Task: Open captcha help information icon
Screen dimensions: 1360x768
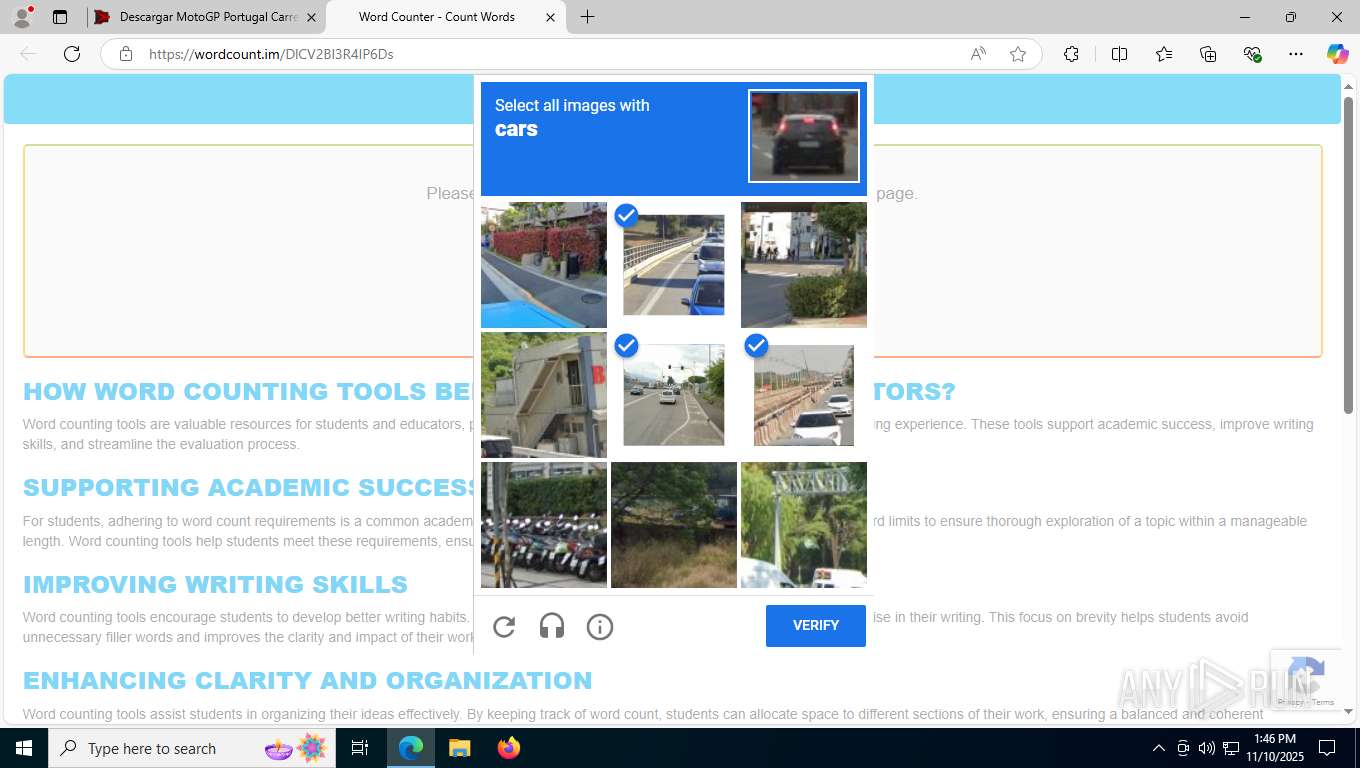Action: point(600,627)
